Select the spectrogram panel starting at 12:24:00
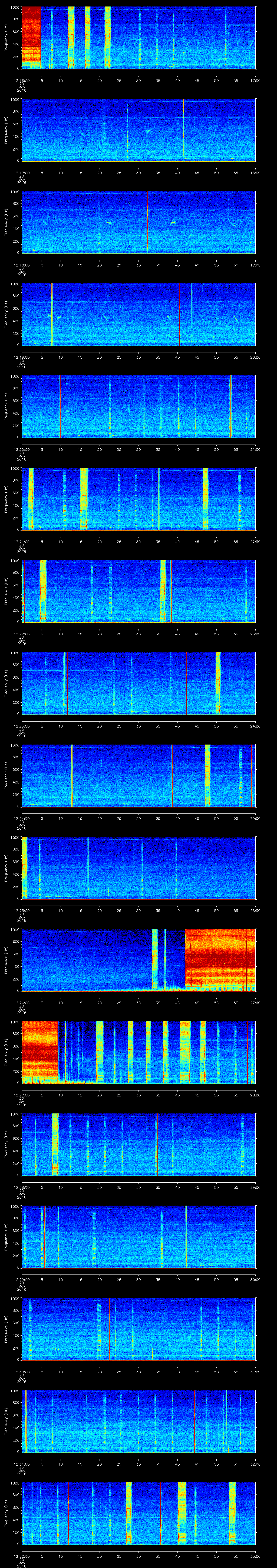 [x=139, y=775]
